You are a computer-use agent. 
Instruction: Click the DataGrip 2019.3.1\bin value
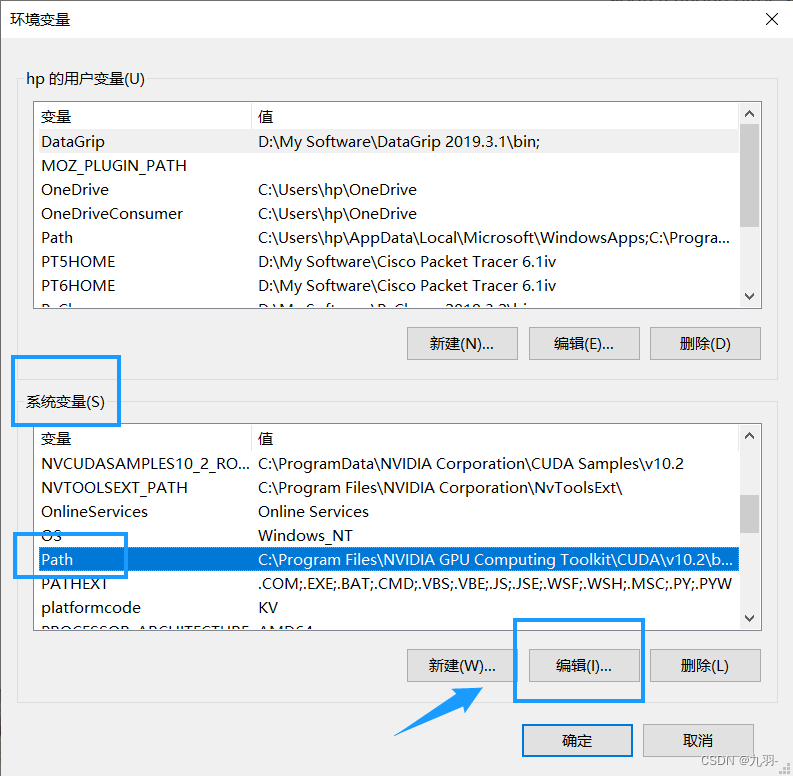coord(399,141)
